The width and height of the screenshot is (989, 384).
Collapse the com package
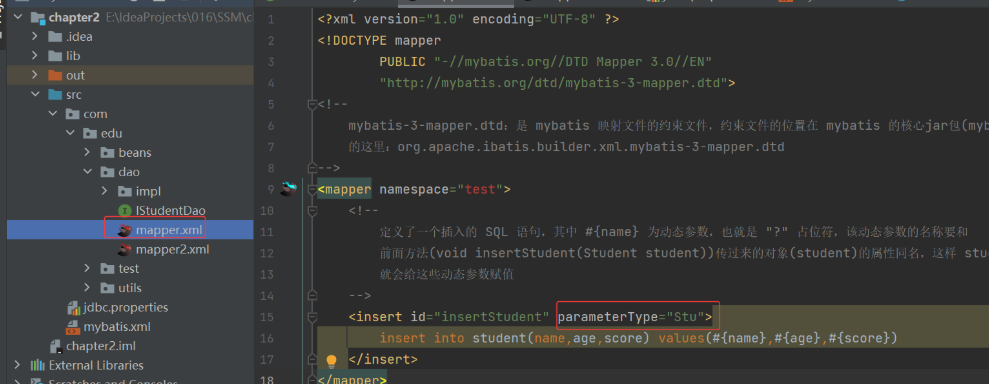click(x=52, y=114)
